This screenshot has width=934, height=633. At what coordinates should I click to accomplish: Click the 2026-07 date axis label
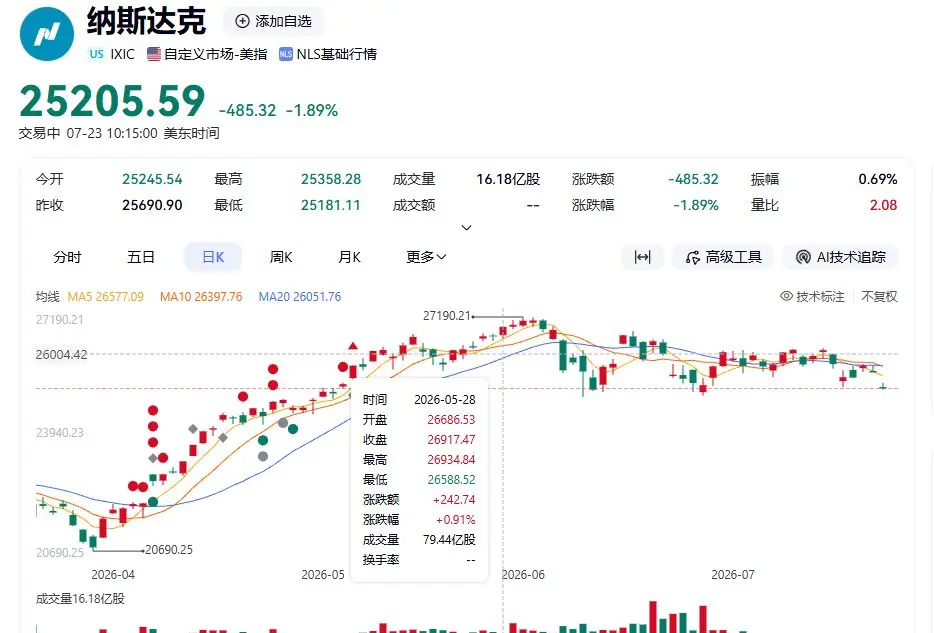(733, 575)
